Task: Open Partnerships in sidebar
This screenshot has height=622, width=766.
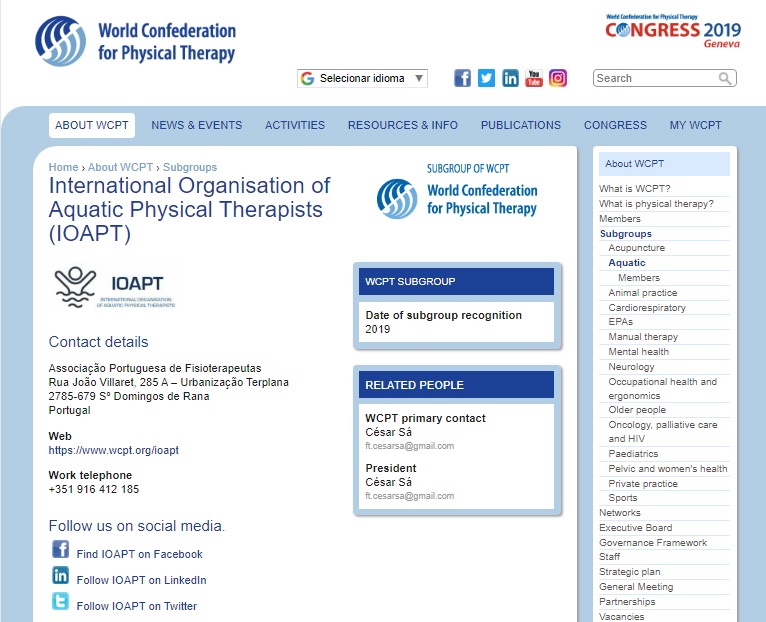Action: (627, 601)
